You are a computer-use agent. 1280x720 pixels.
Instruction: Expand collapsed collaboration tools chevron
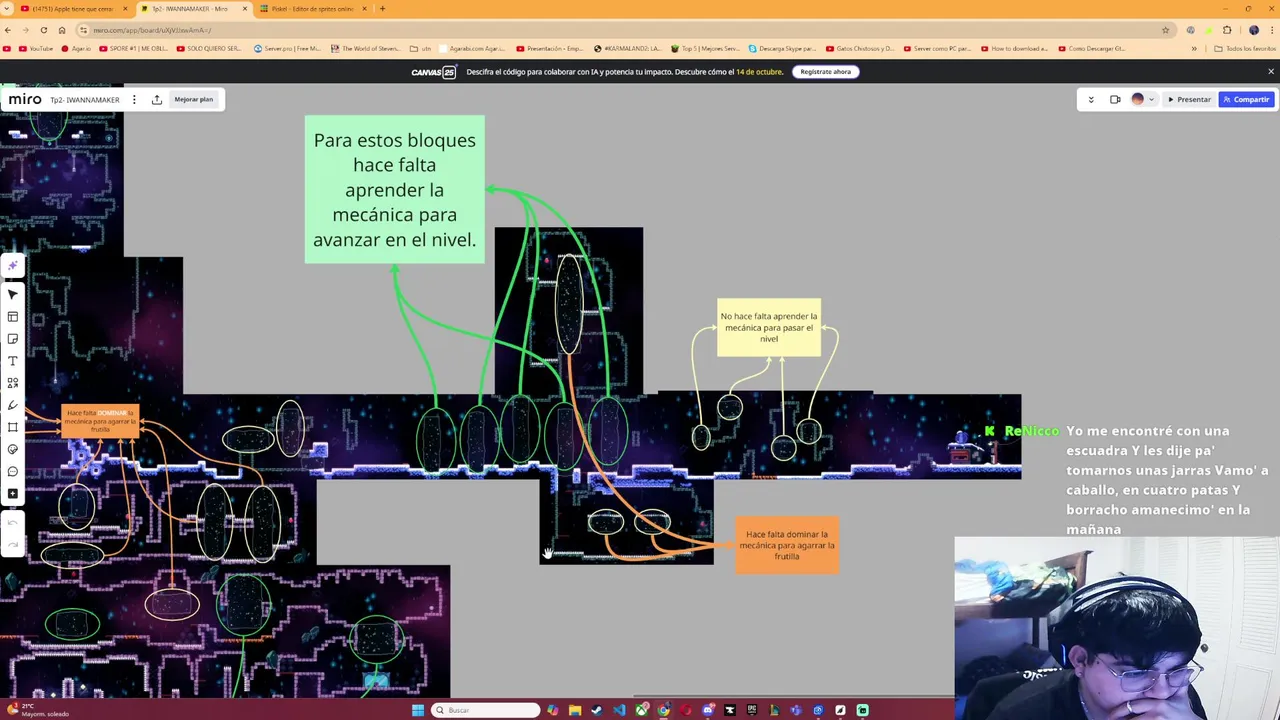pyautogui.click(x=1091, y=99)
